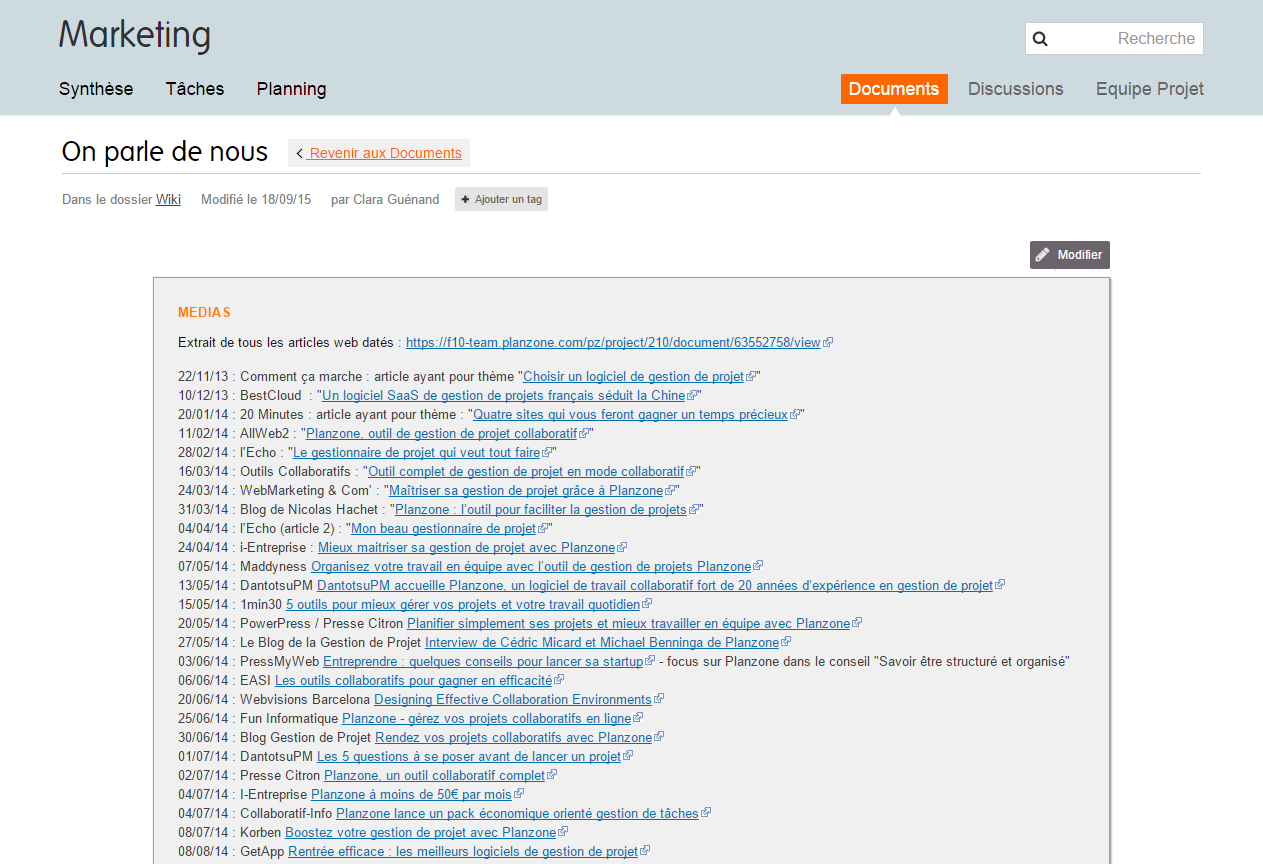The width and height of the screenshot is (1263, 864).
Task: Click external icon after DantotsuPM accueille Planzone link
Action: 1000,586
